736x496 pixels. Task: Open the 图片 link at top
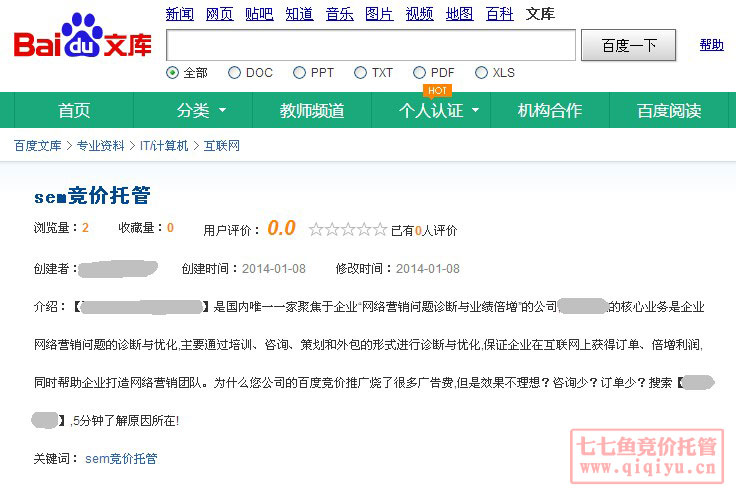tap(379, 14)
